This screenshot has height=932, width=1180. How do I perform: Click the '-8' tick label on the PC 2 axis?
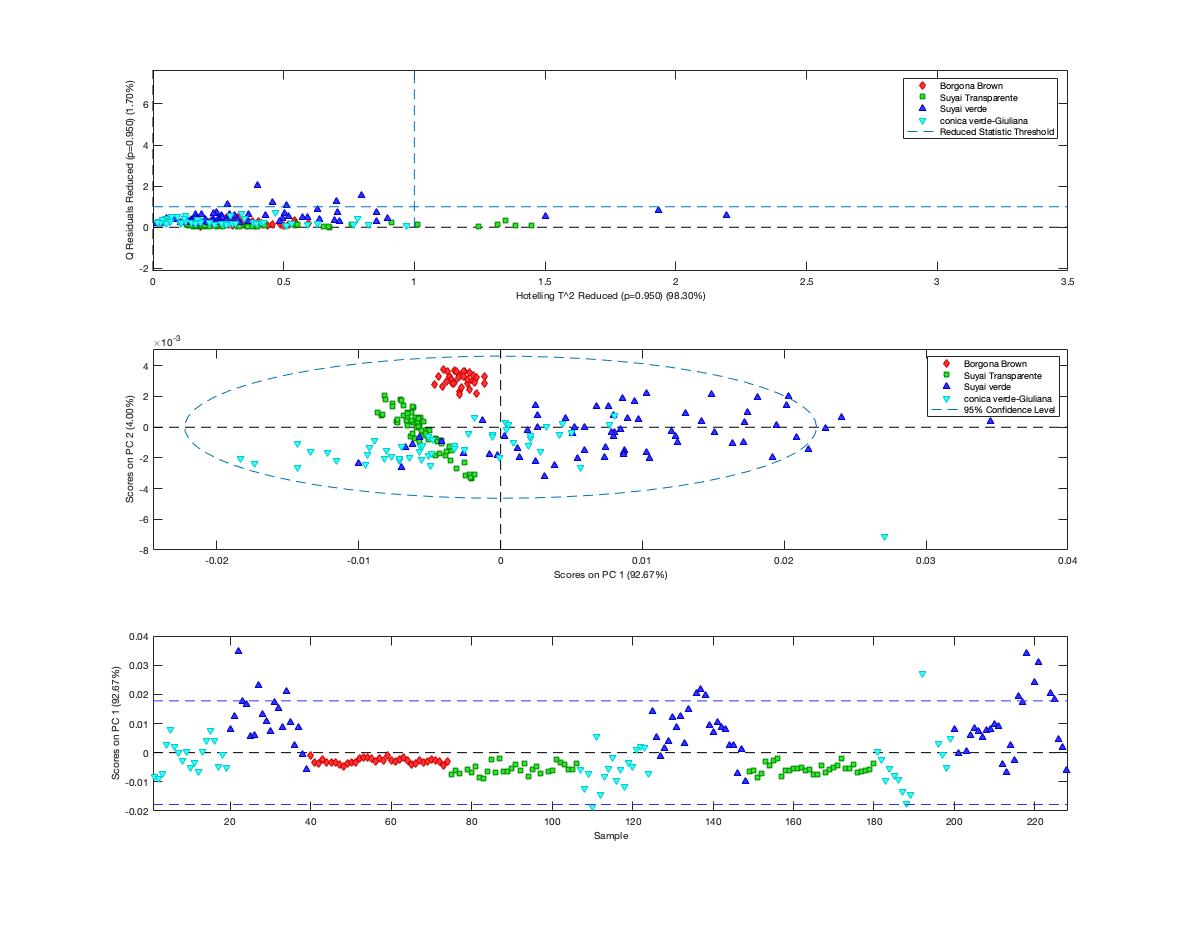click(143, 550)
